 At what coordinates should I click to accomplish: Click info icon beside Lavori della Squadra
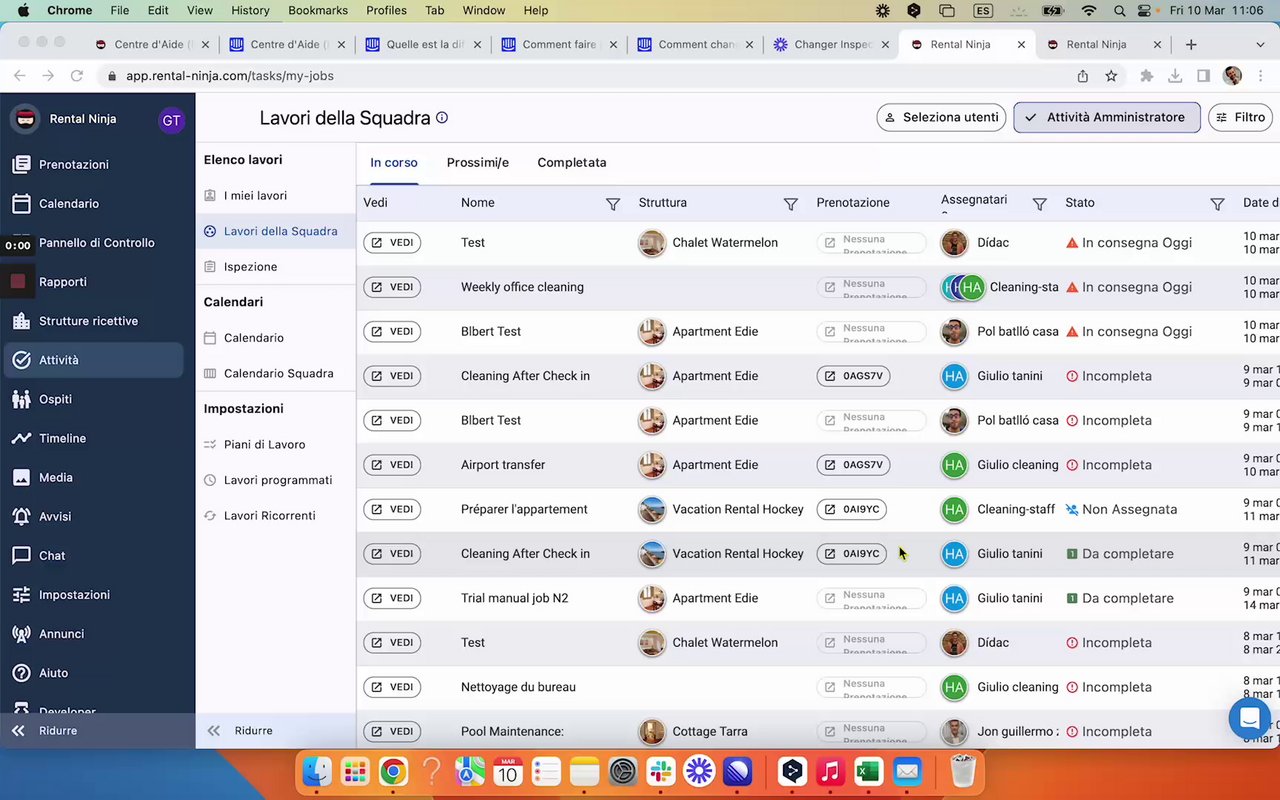[442, 117]
